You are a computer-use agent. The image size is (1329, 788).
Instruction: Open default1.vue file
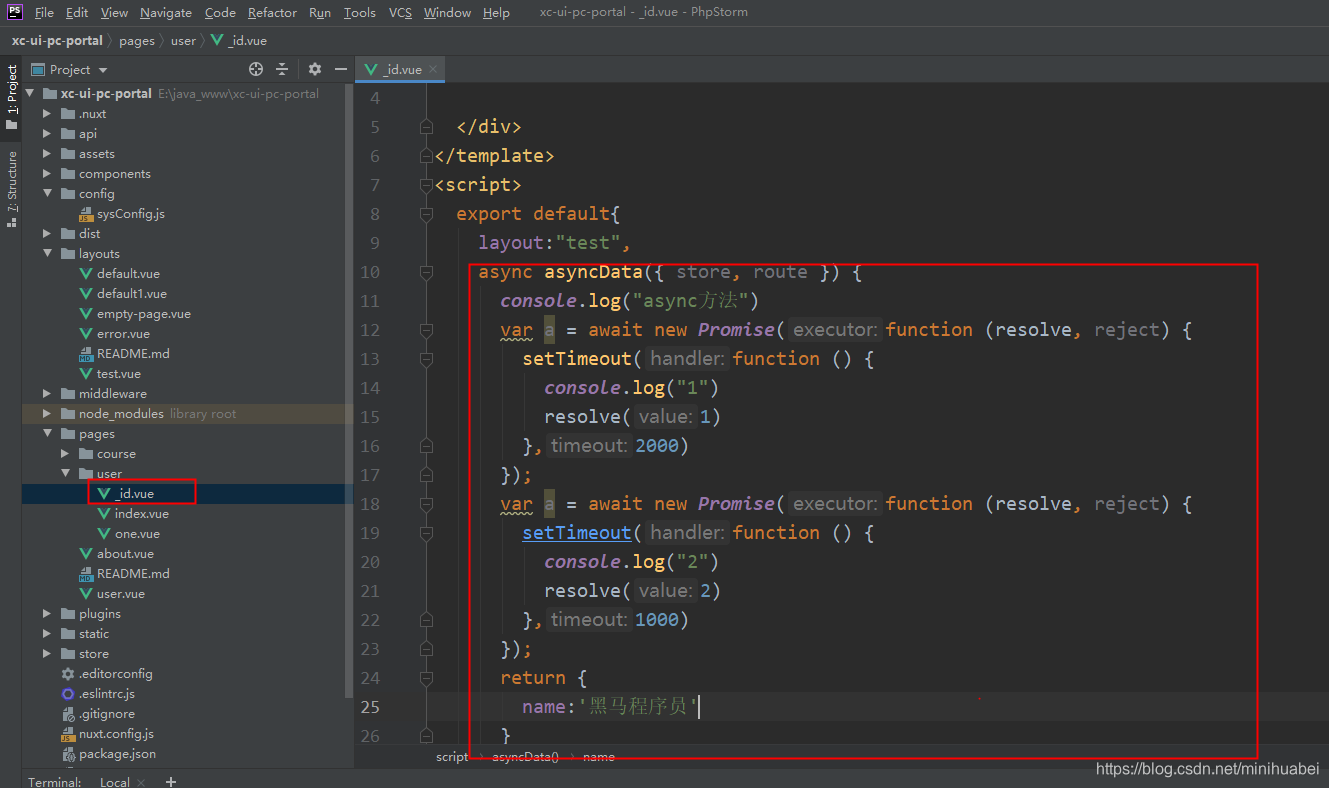coord(131,293)
